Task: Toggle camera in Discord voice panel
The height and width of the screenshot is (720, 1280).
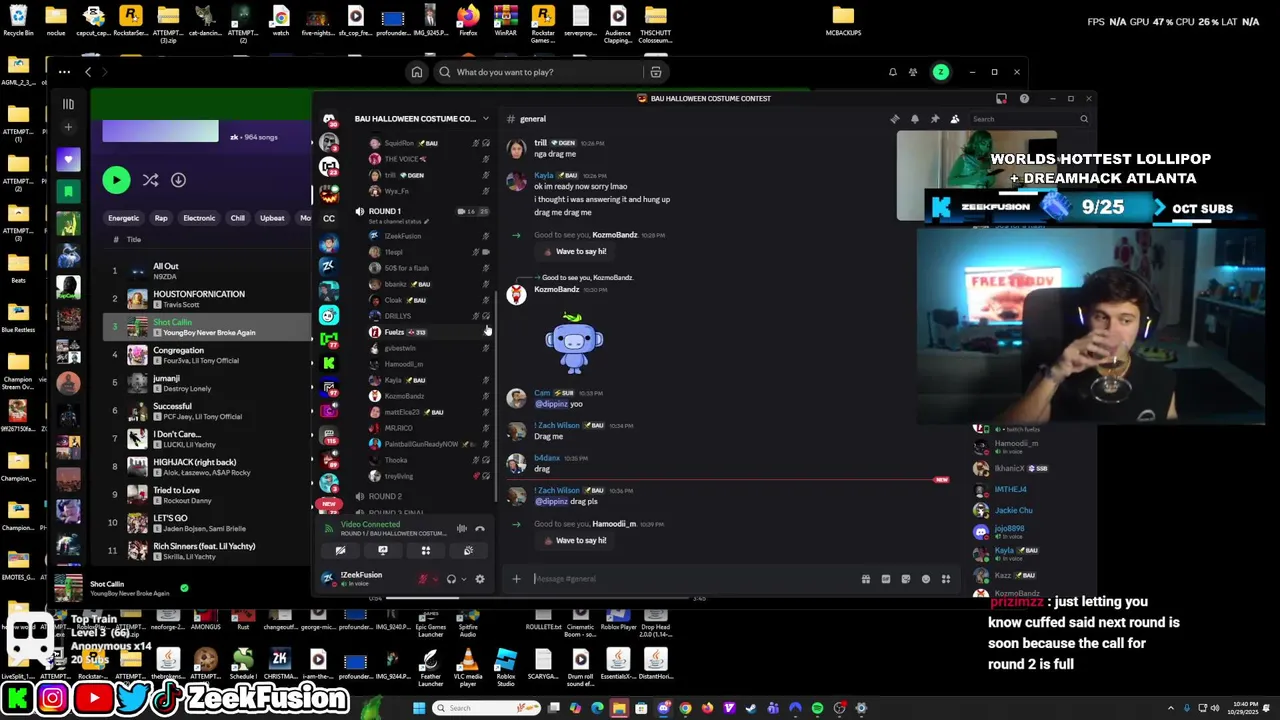Action: click(x=341, y=550)
